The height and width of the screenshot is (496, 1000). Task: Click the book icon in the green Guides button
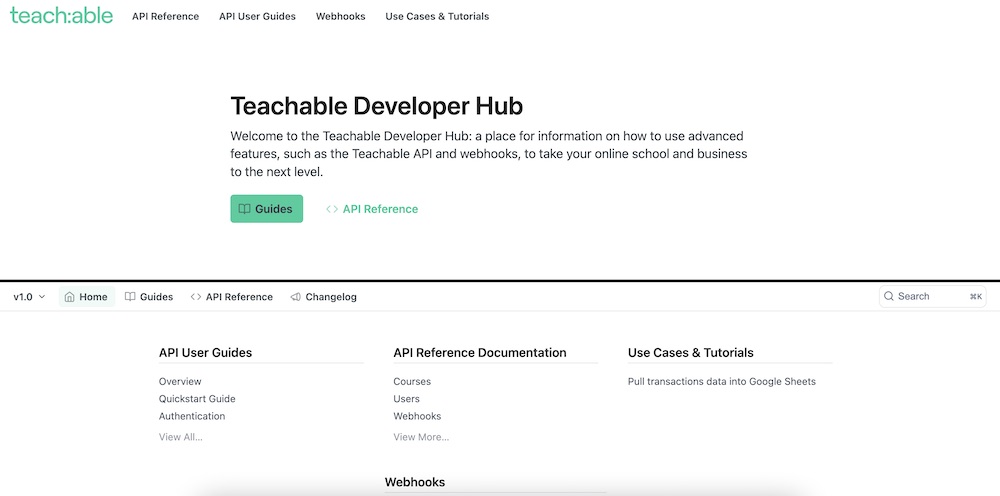tap(244, 209)
